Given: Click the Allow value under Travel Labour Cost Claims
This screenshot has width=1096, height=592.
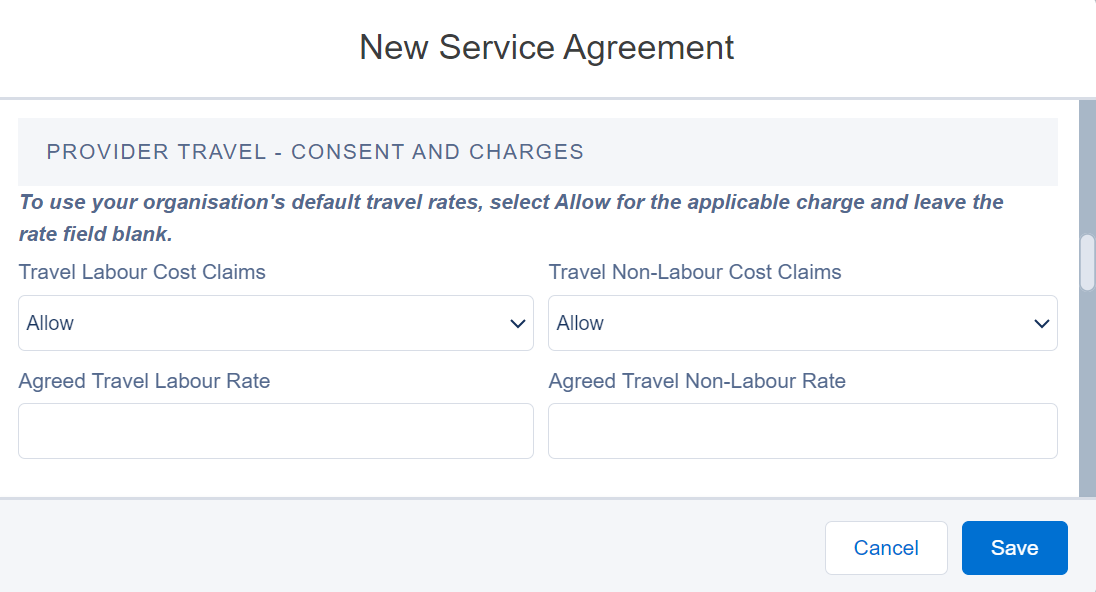Looking at the screenshot, I should pyautogui.click(x=50, y=323).
